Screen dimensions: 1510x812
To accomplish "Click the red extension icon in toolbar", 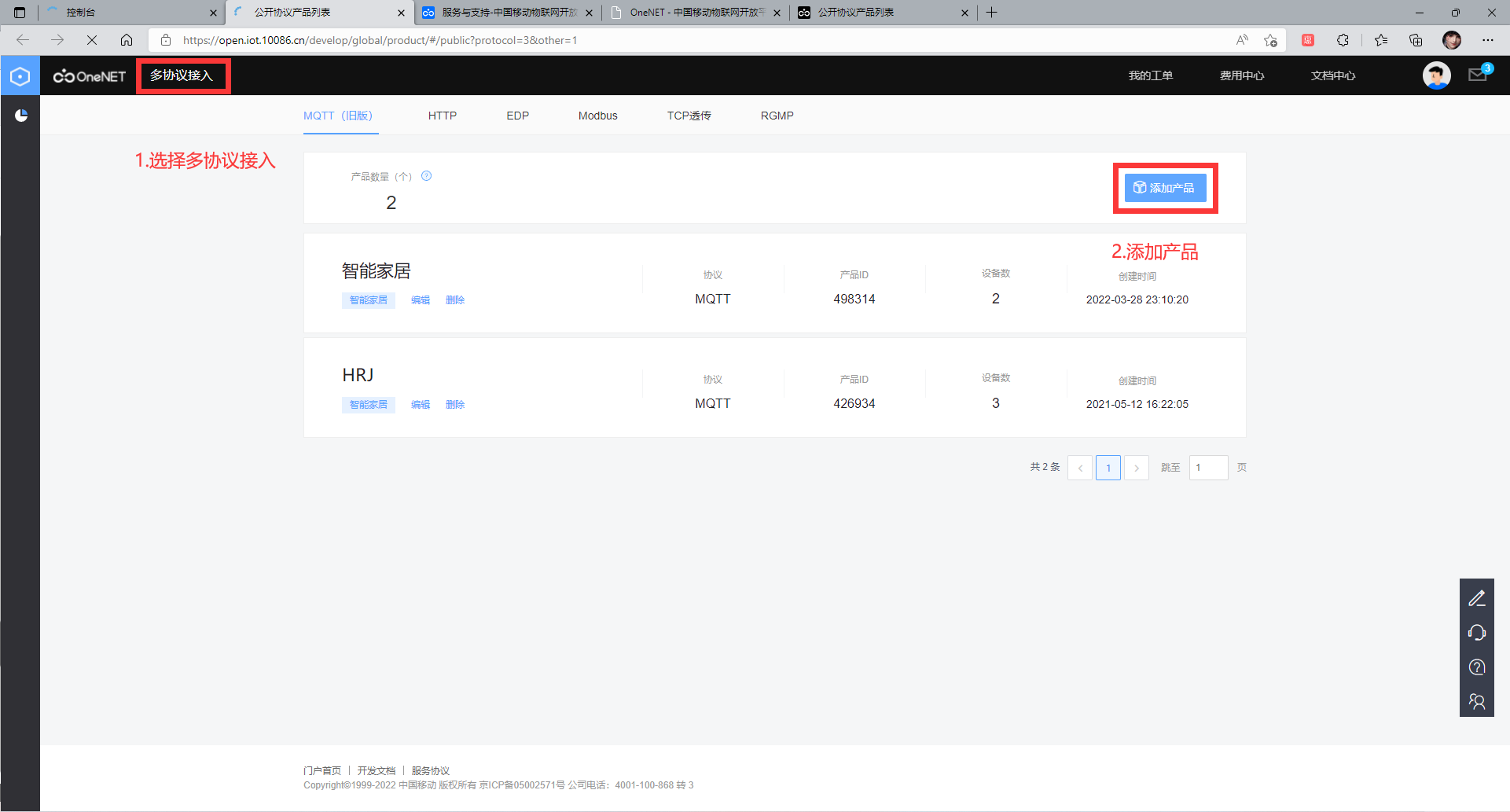I will 1308,40.
